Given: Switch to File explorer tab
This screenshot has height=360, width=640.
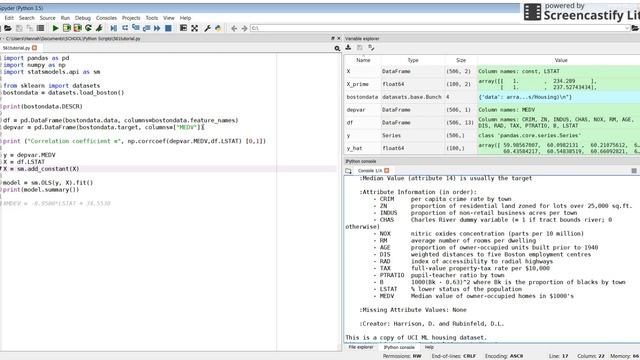Looking at the screenshot, I should pyautogui.click(x=361, y=347).
